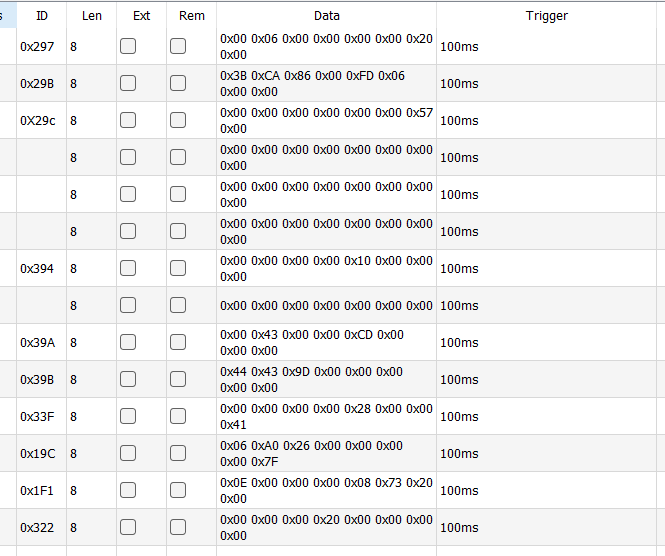Toggle Ext checkbox for ID 0x1F1
The image size is (665, 556).
tap(128, 490)
